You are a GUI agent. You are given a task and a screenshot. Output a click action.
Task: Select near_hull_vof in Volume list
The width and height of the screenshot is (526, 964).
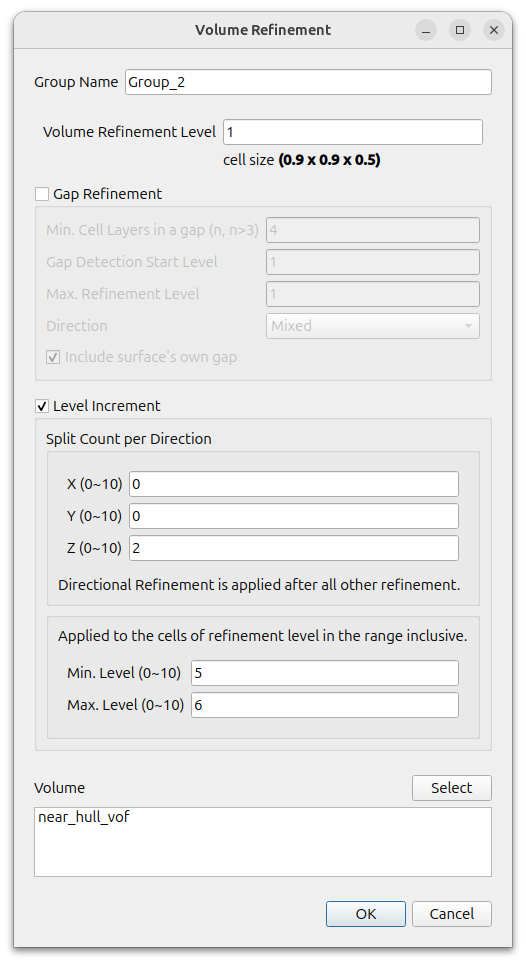(x=84, y=817)
